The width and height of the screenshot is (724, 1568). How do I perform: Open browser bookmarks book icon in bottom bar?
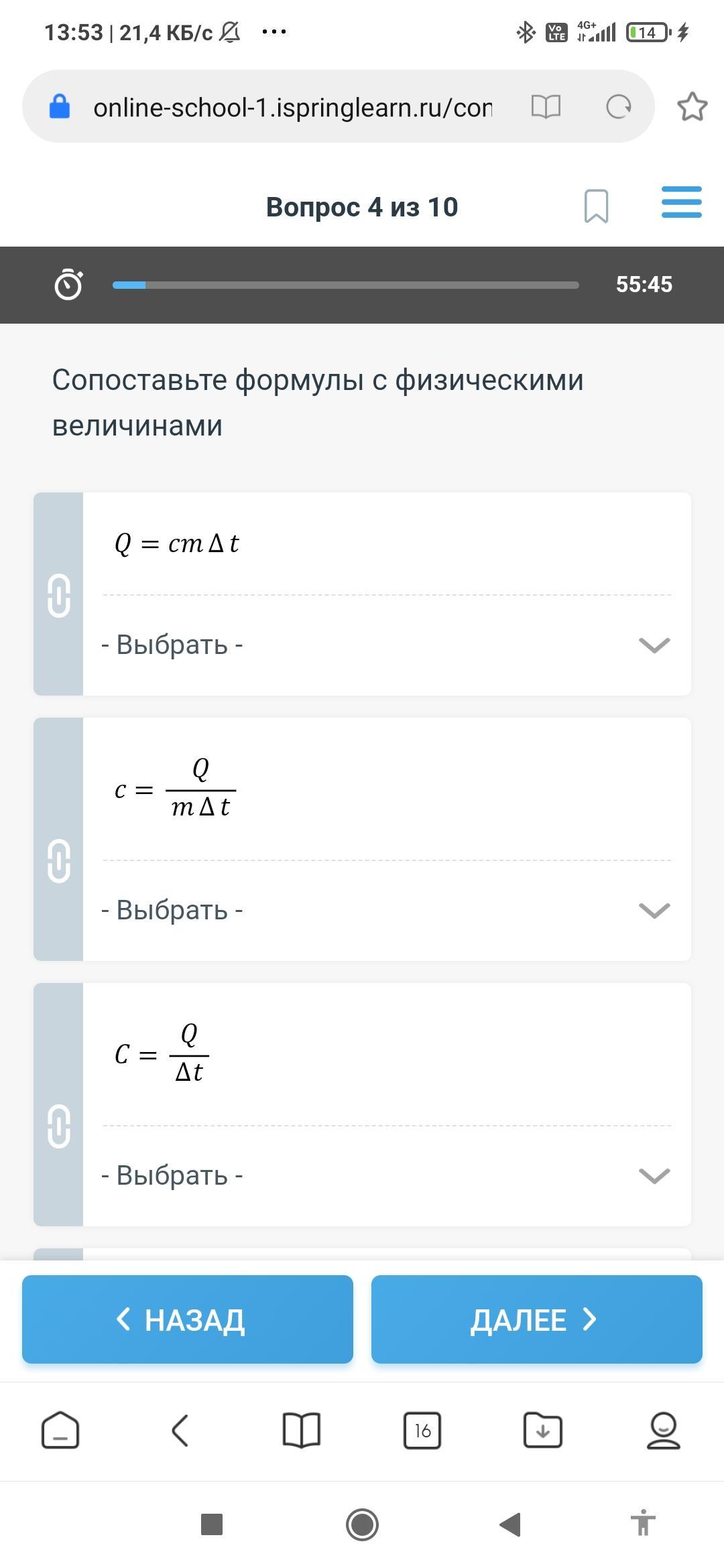point(302,1431)
